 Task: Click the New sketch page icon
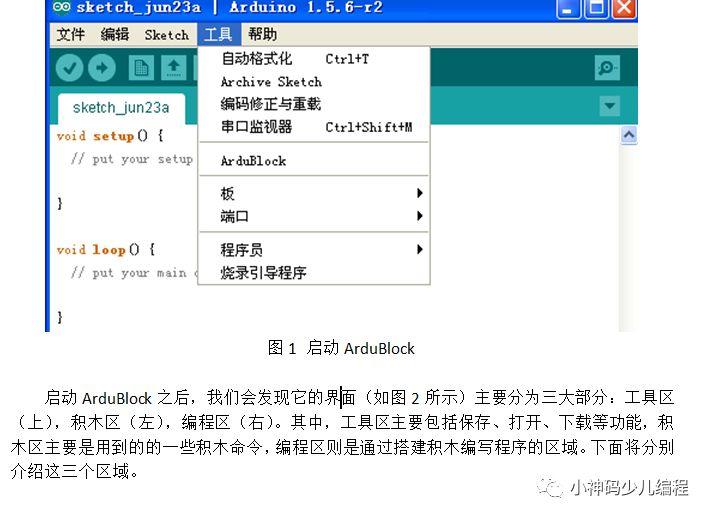click(x=141, y=68)
